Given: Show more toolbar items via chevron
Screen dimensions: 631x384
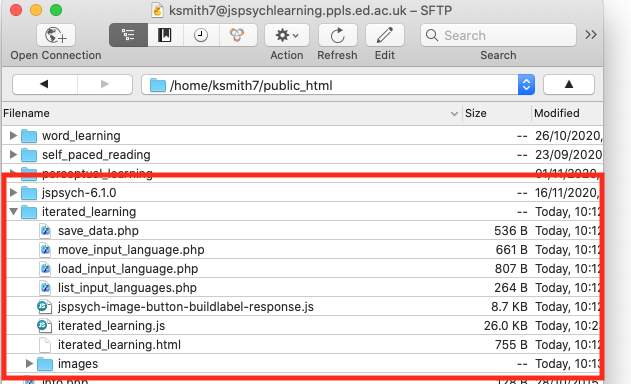Looking at the screenshot, I should (x=591, y=35).
